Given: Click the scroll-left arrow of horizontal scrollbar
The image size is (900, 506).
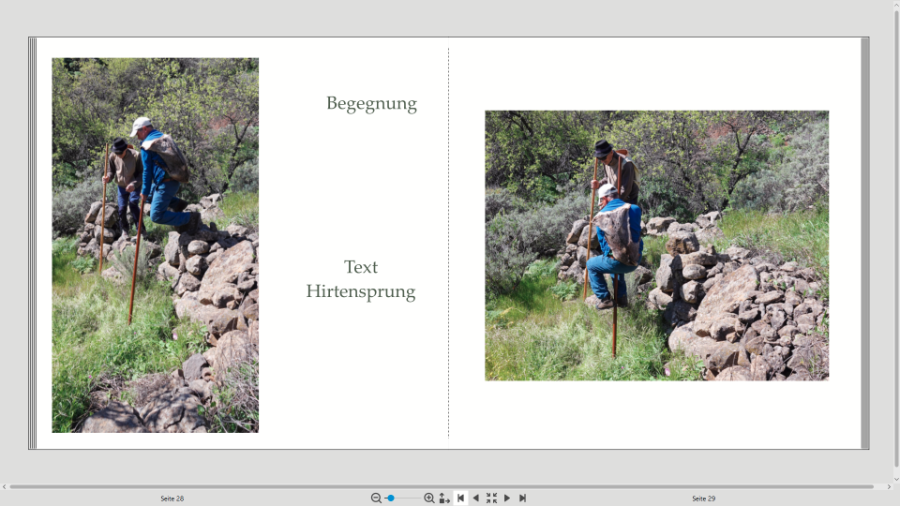Looking at the screenshot, I should point(4,486).
